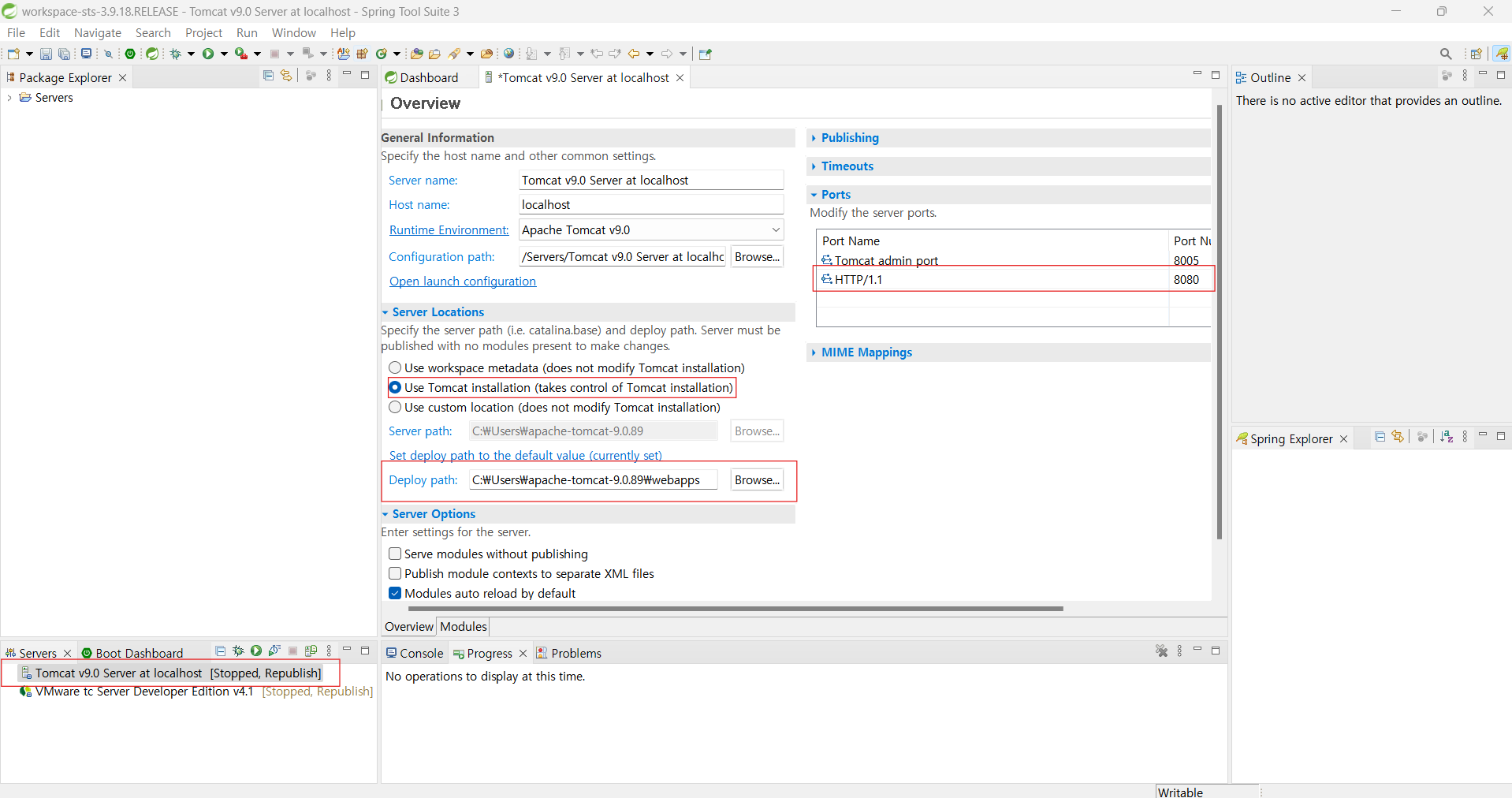Image resolution: width=1512 pixels, height=798 pixels.
Task: Open the File menu
Action: [x=16, y=32]
